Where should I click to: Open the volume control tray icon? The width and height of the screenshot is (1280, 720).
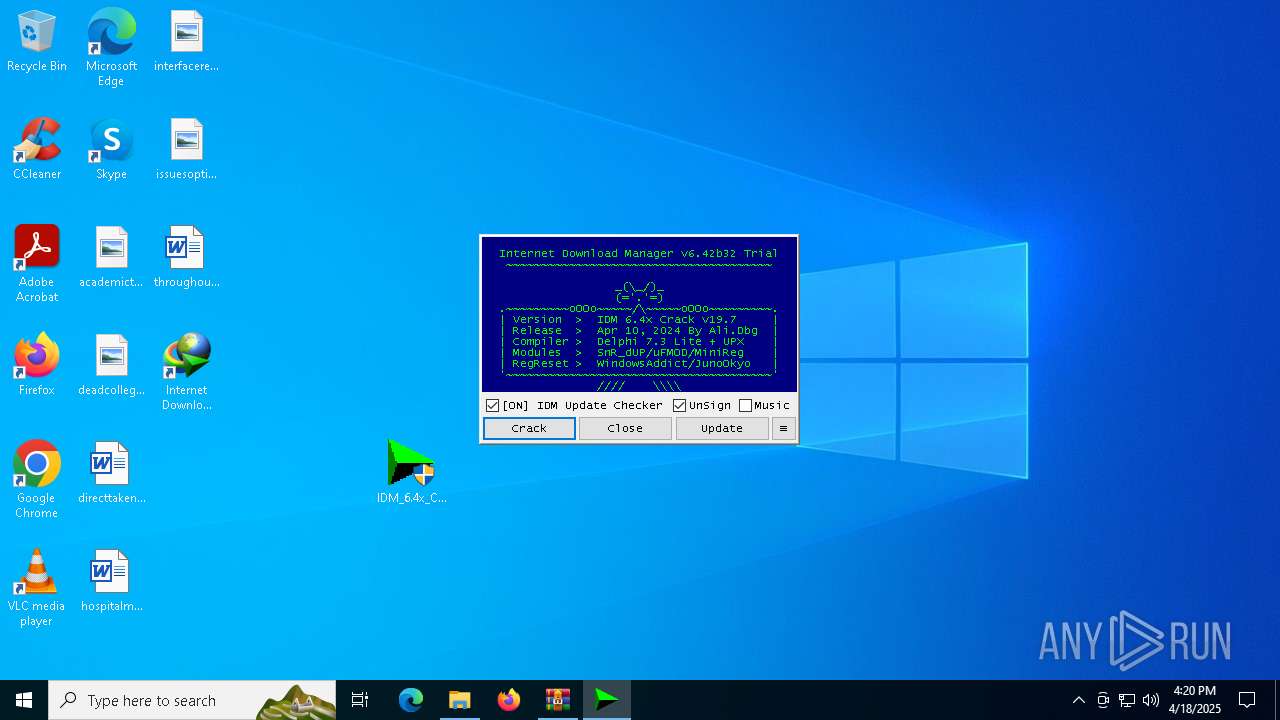click(x=1151, y=700)
